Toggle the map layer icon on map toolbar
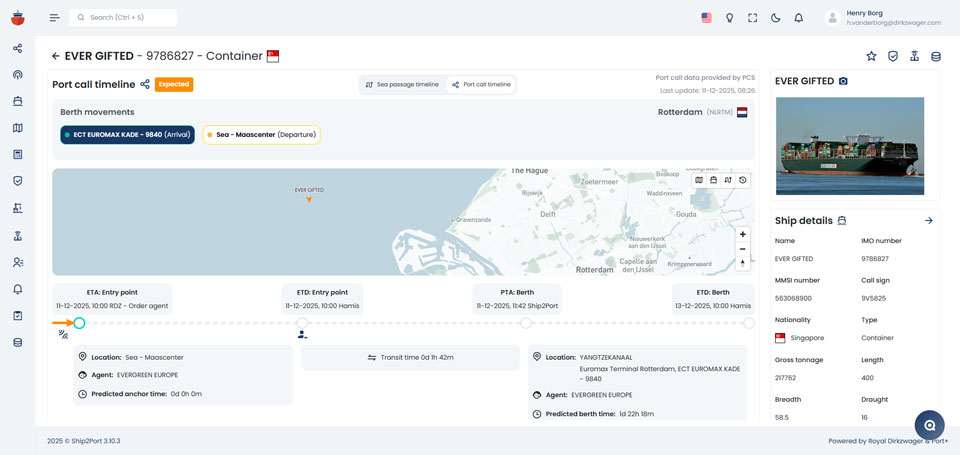Viewport: 960px width, 455px height. click(x=699, y=180)
